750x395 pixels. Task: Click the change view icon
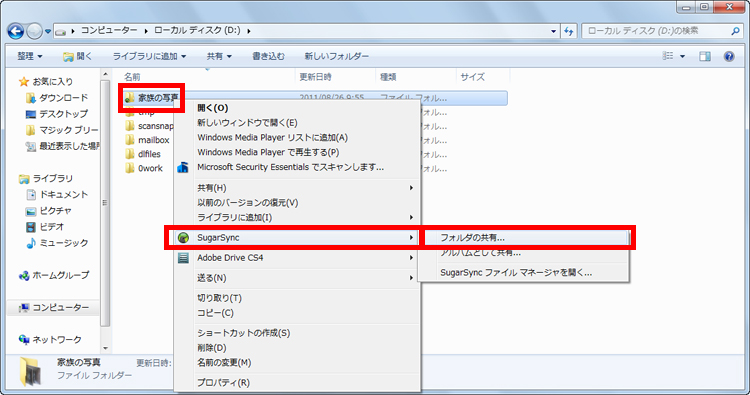click(x=668, y=56)
